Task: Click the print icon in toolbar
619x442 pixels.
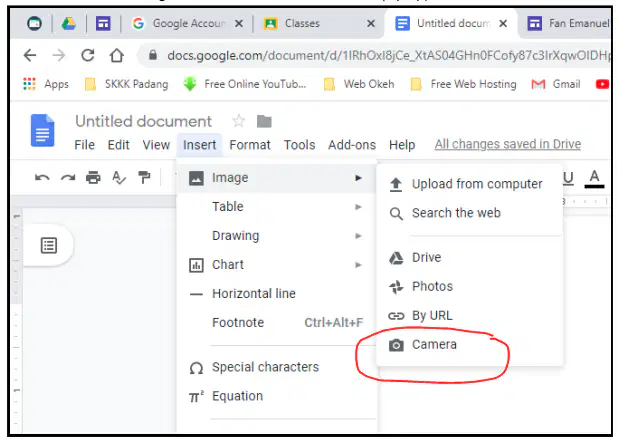Action: click(93, 178)
